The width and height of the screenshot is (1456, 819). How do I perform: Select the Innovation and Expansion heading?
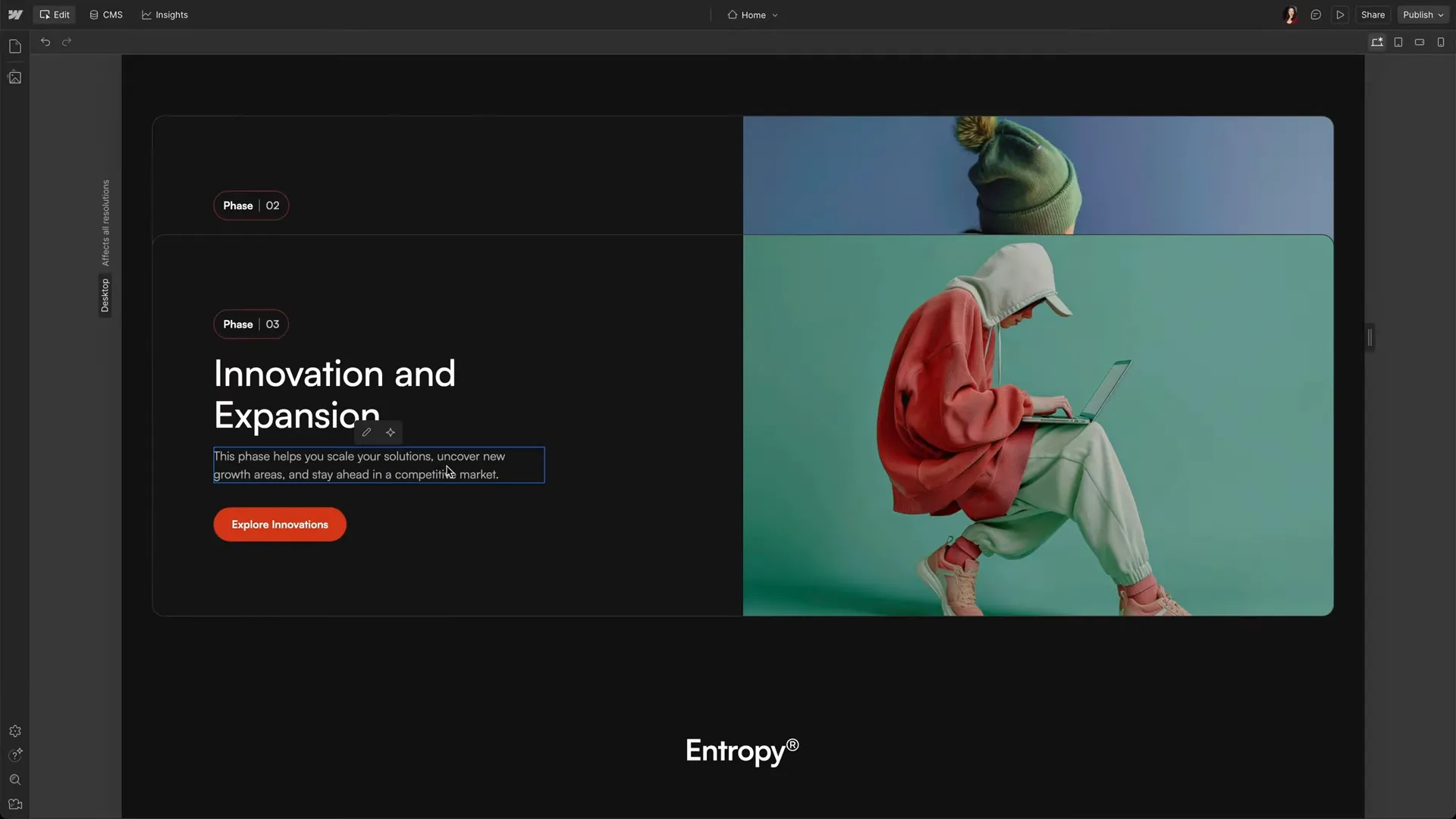point(334,394)
